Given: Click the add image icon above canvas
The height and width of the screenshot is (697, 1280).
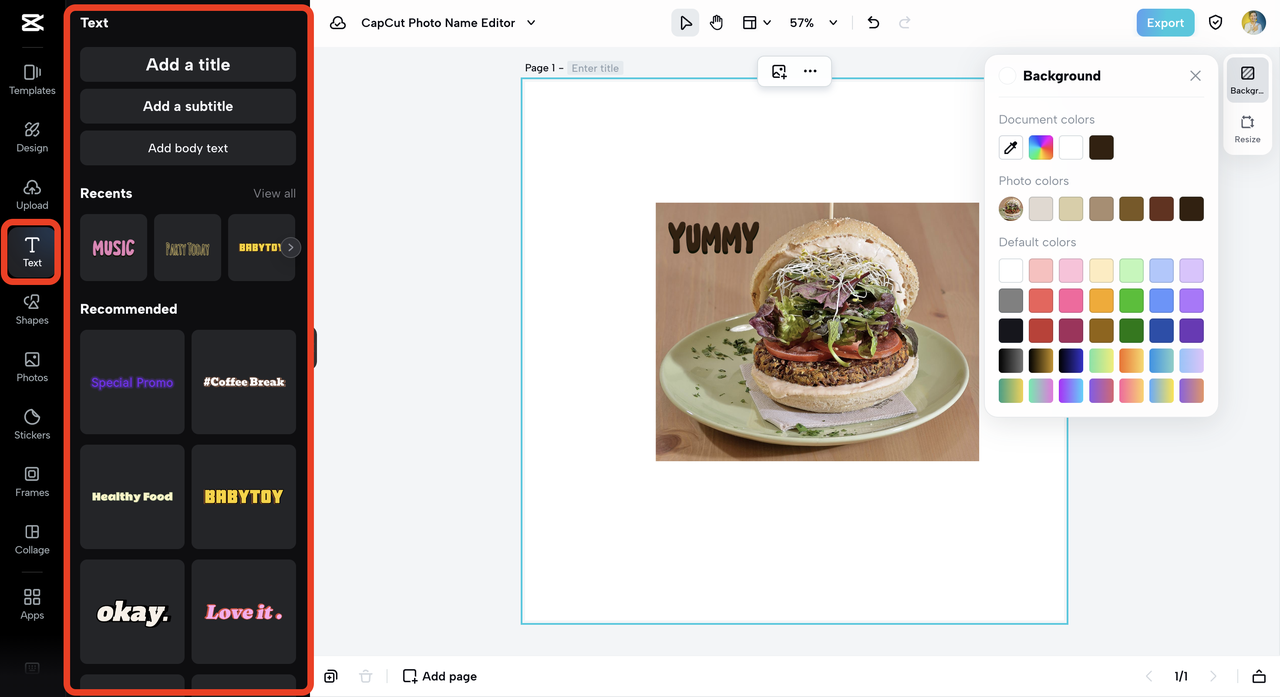Looking at the screenshot, I should [x=779, y=72].
